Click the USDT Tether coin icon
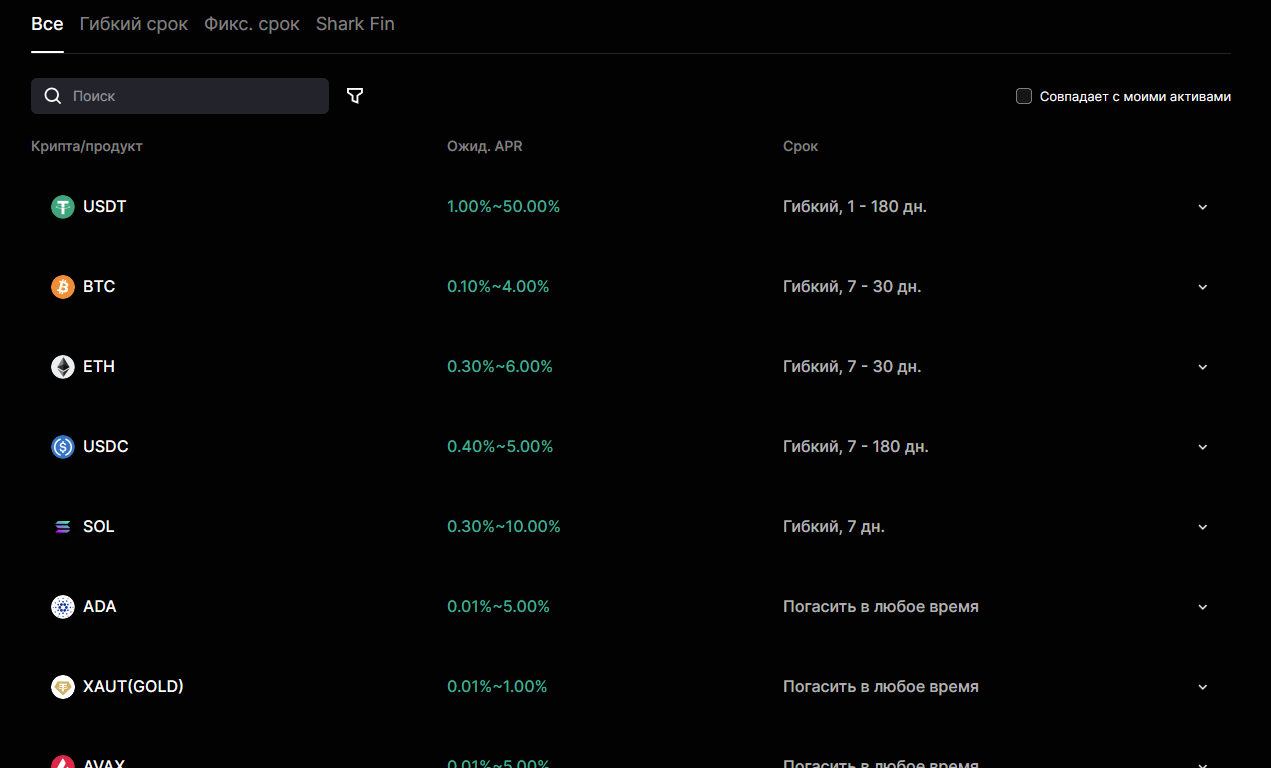This screenshot has width=1271, height=768. point(63,207)
